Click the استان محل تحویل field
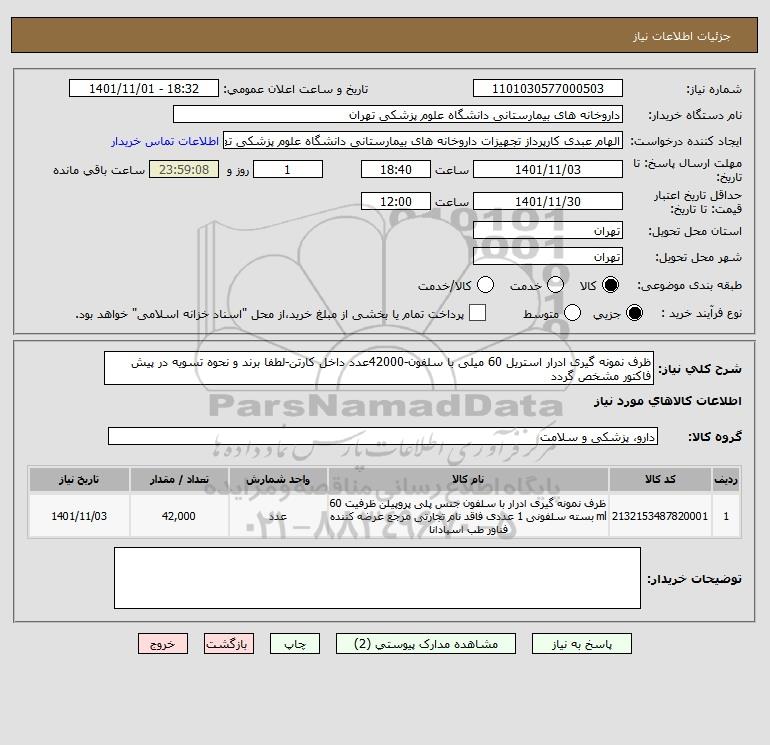 pos(548,230)
